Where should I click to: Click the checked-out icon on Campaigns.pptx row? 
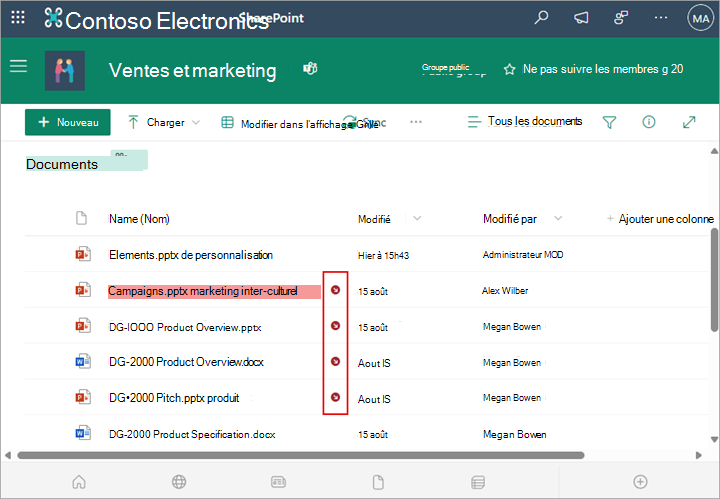[336, 290]
